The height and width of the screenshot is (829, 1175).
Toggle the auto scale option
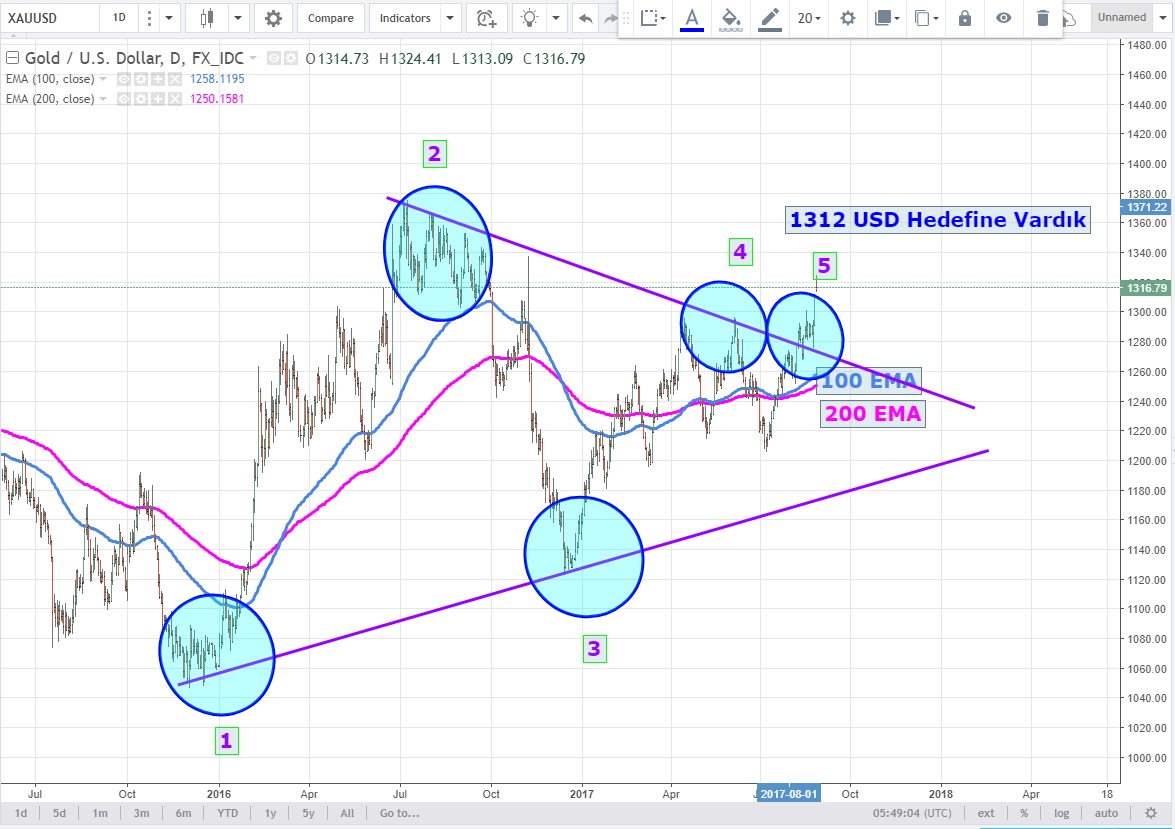(x=1105, y=813)
